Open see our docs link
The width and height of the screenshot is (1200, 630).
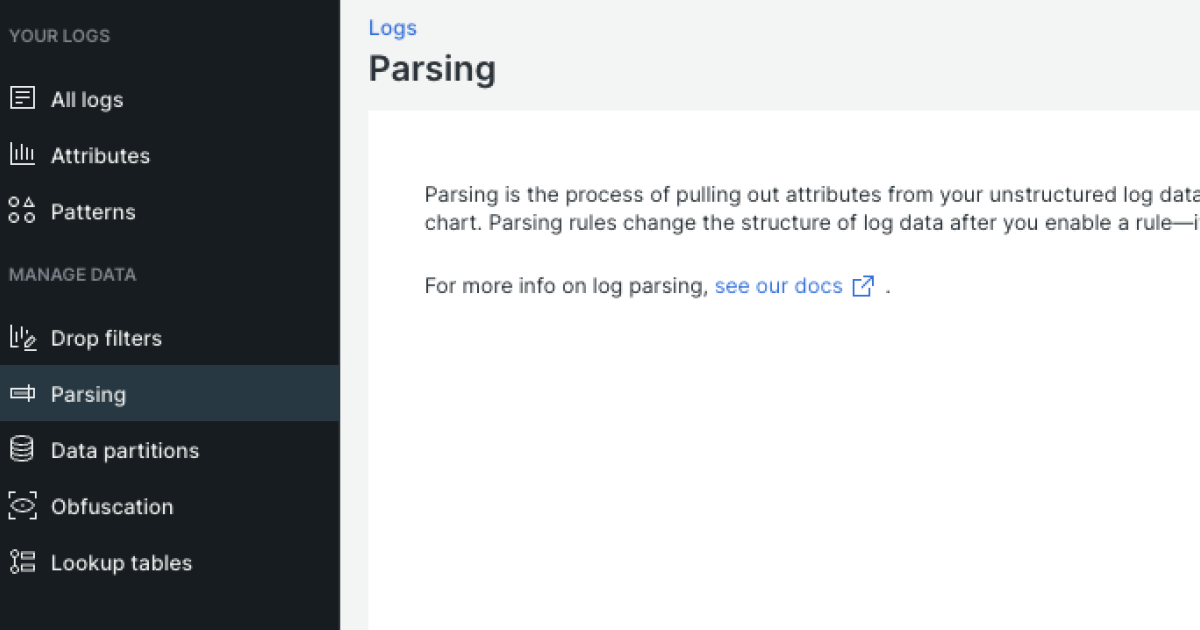point(778,286)
